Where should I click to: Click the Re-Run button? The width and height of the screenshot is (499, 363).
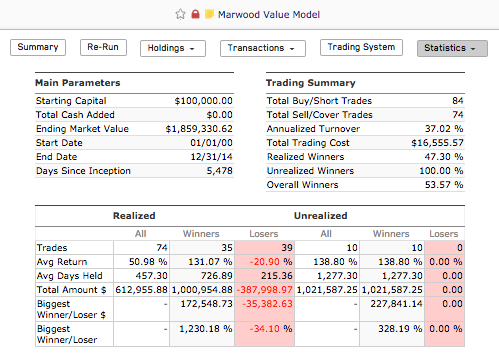click(103, 47)
